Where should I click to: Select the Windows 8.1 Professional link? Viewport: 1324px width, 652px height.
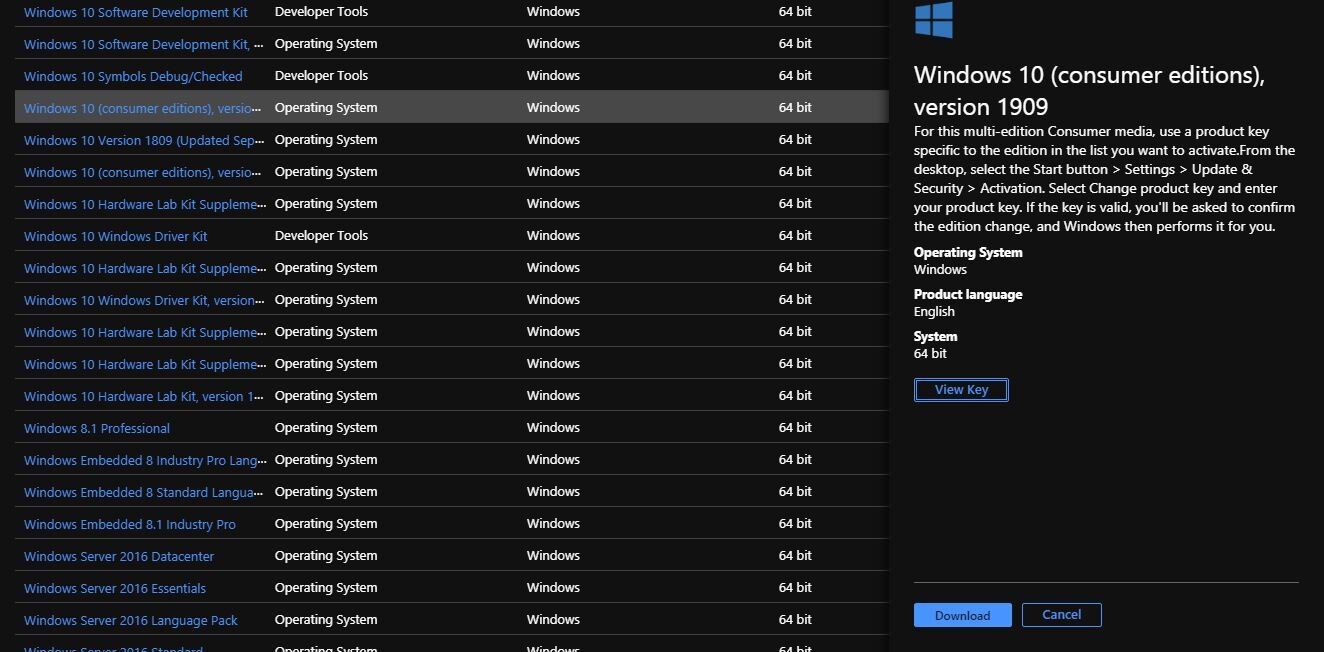click(97, 428)
